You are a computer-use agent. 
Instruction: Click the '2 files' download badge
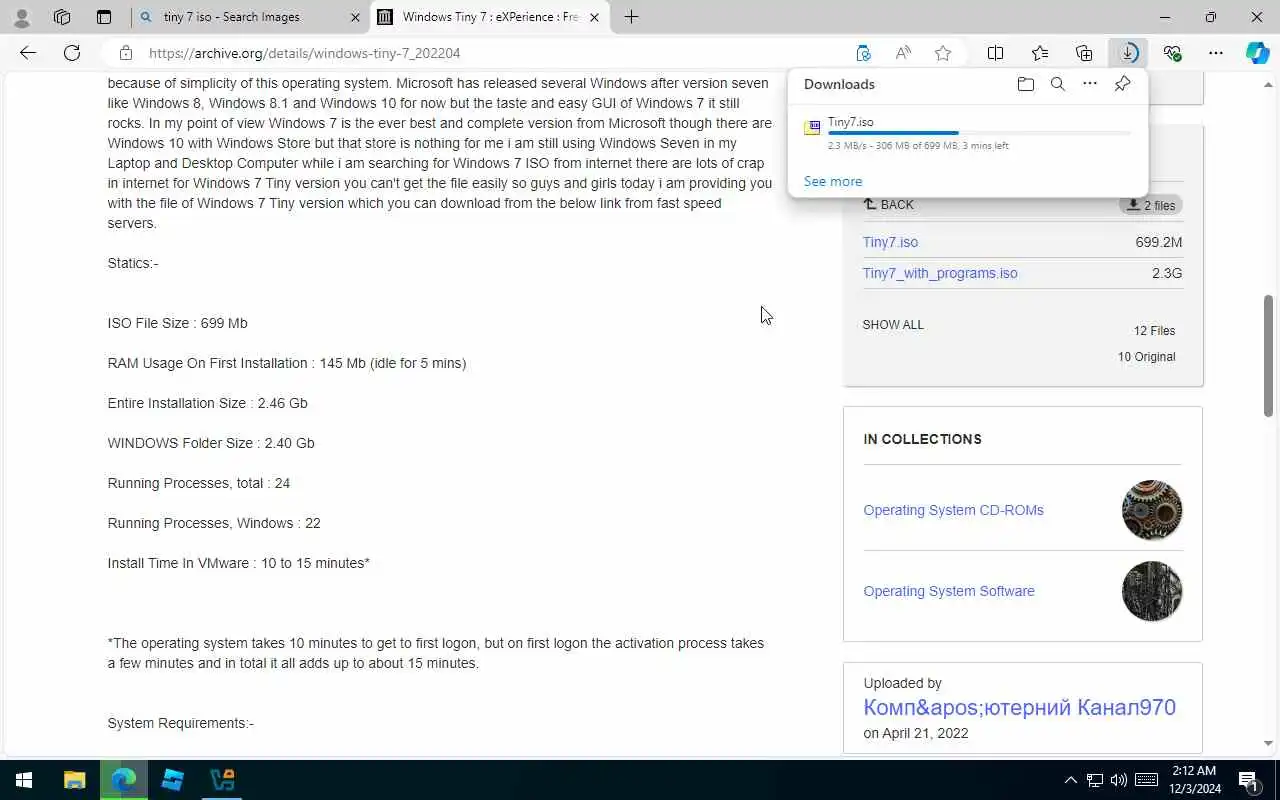click(1151, 205)
